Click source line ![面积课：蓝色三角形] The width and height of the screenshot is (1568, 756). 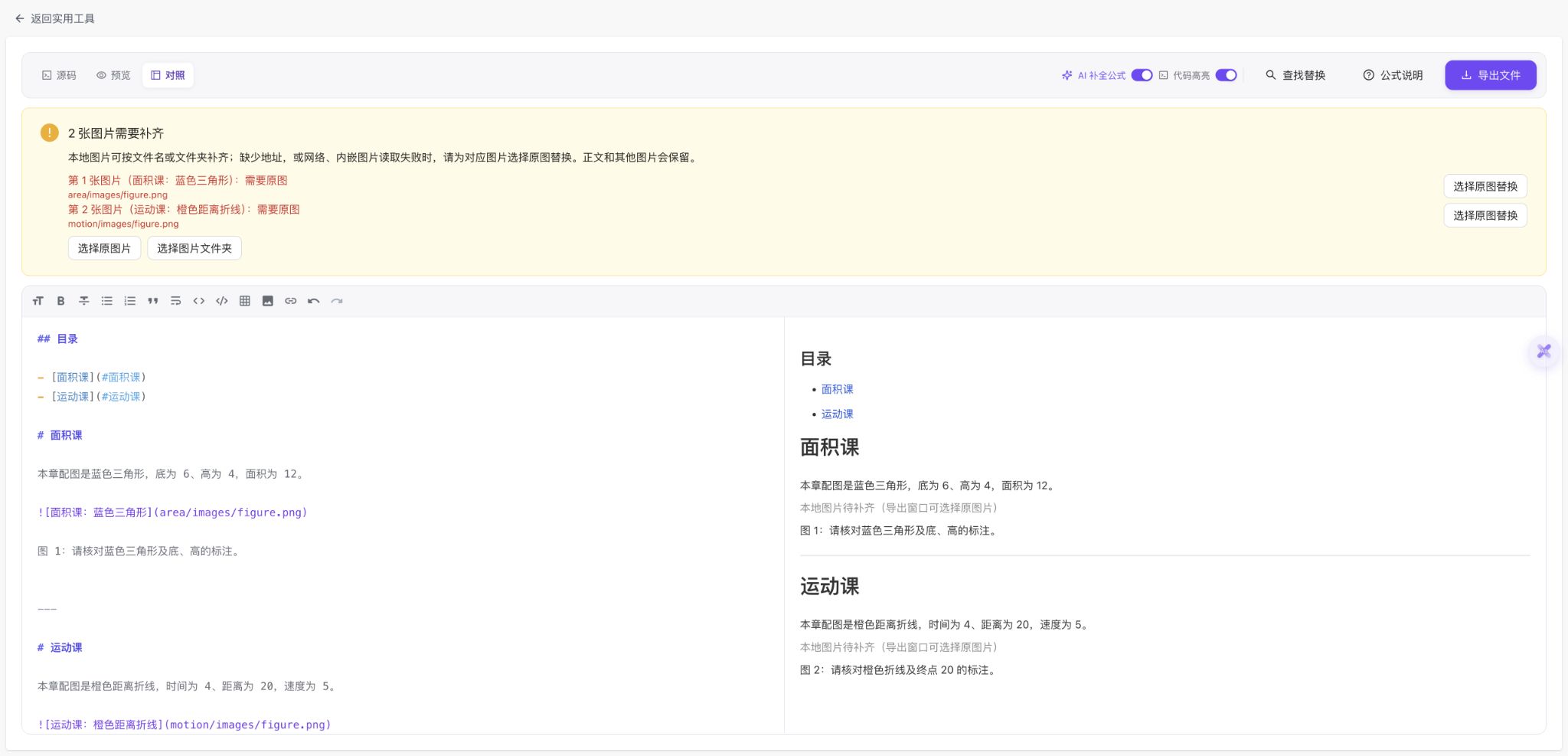[172, 512]
